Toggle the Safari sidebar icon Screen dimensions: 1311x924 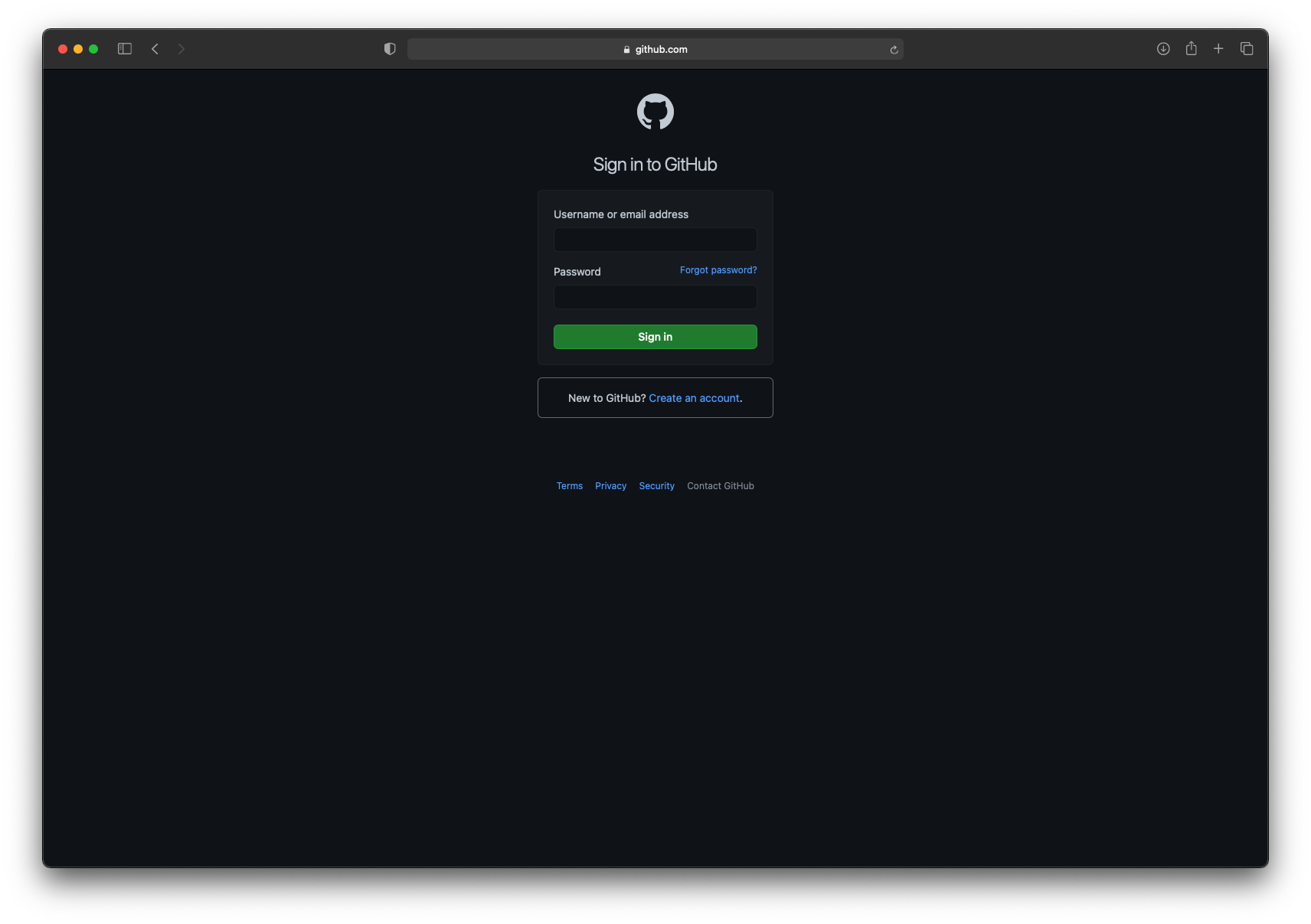(x=125, y=49)
